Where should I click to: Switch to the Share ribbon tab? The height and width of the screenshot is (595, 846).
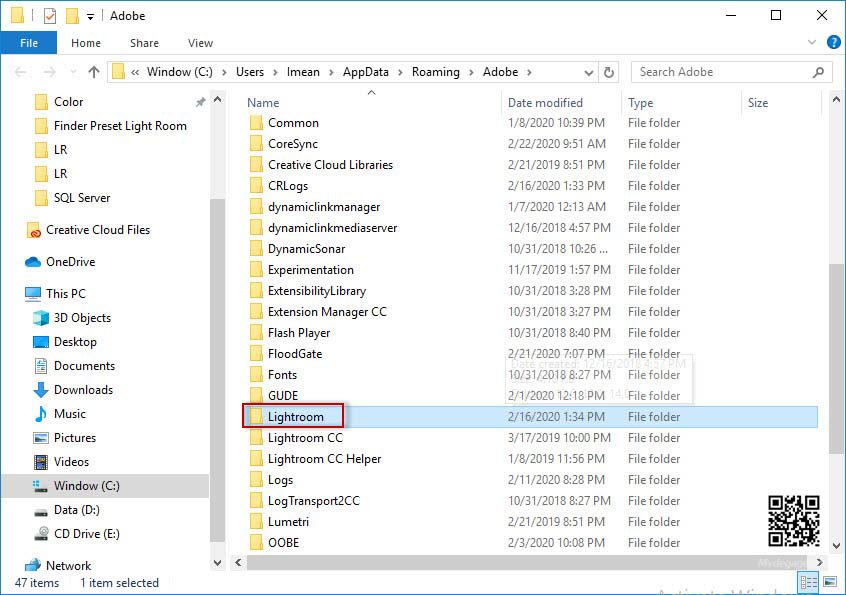coord(144,43)
